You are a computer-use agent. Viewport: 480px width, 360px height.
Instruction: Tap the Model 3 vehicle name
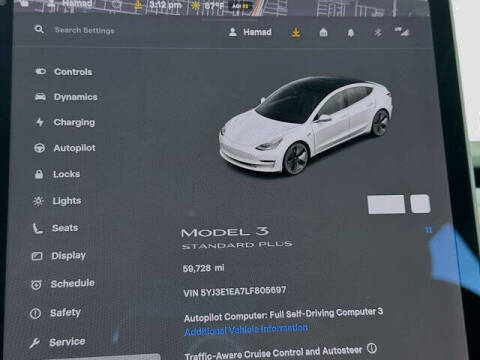(x=225, y=232)
